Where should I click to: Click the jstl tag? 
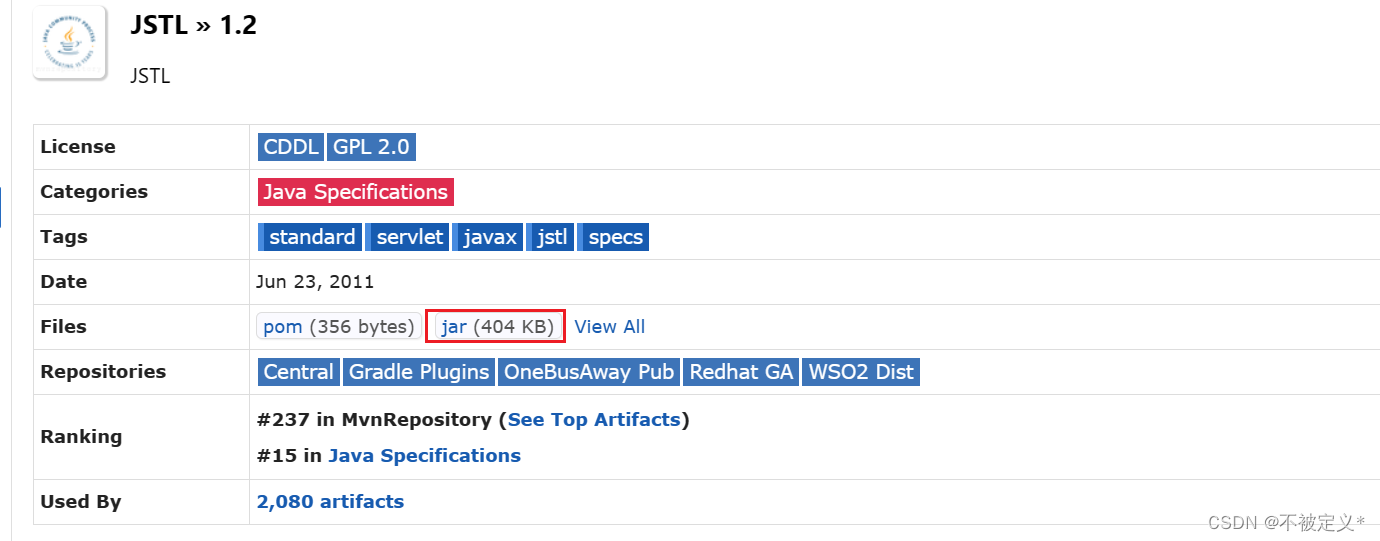549,237
